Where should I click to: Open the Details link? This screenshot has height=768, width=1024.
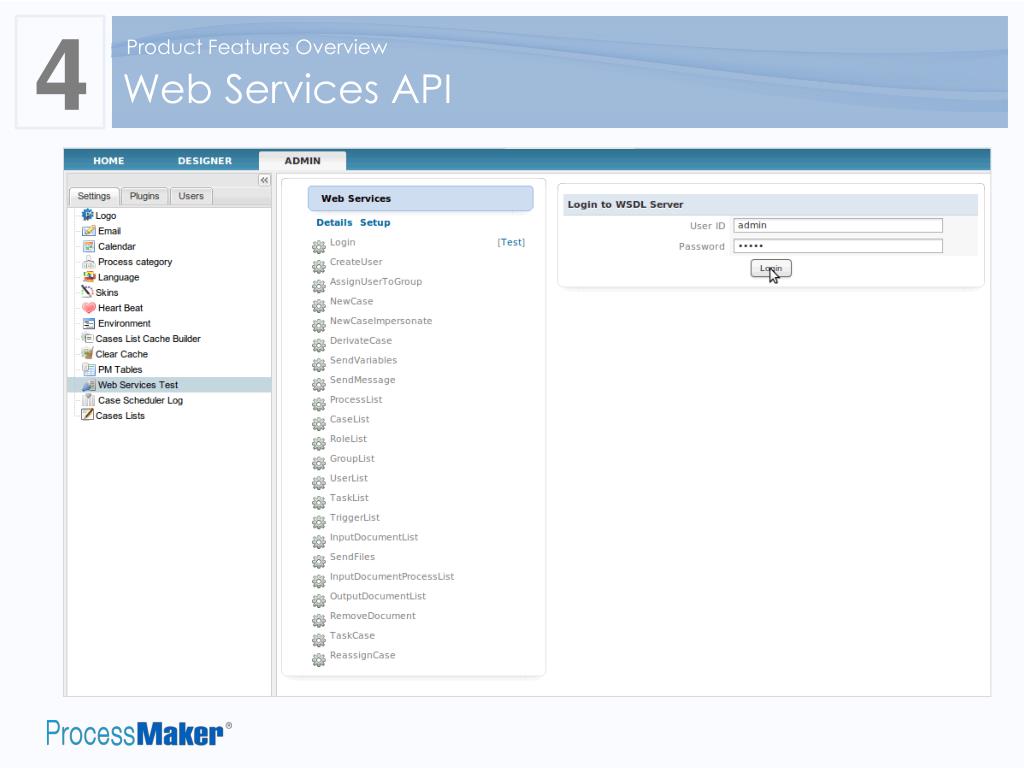click(x=334, y=223)
